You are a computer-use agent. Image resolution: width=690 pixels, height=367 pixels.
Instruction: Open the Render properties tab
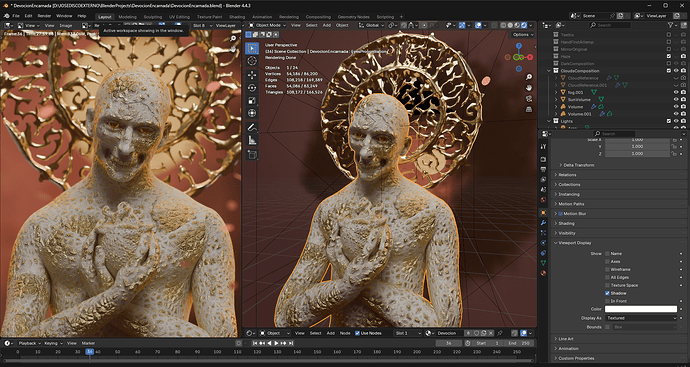tap(543, 159)
